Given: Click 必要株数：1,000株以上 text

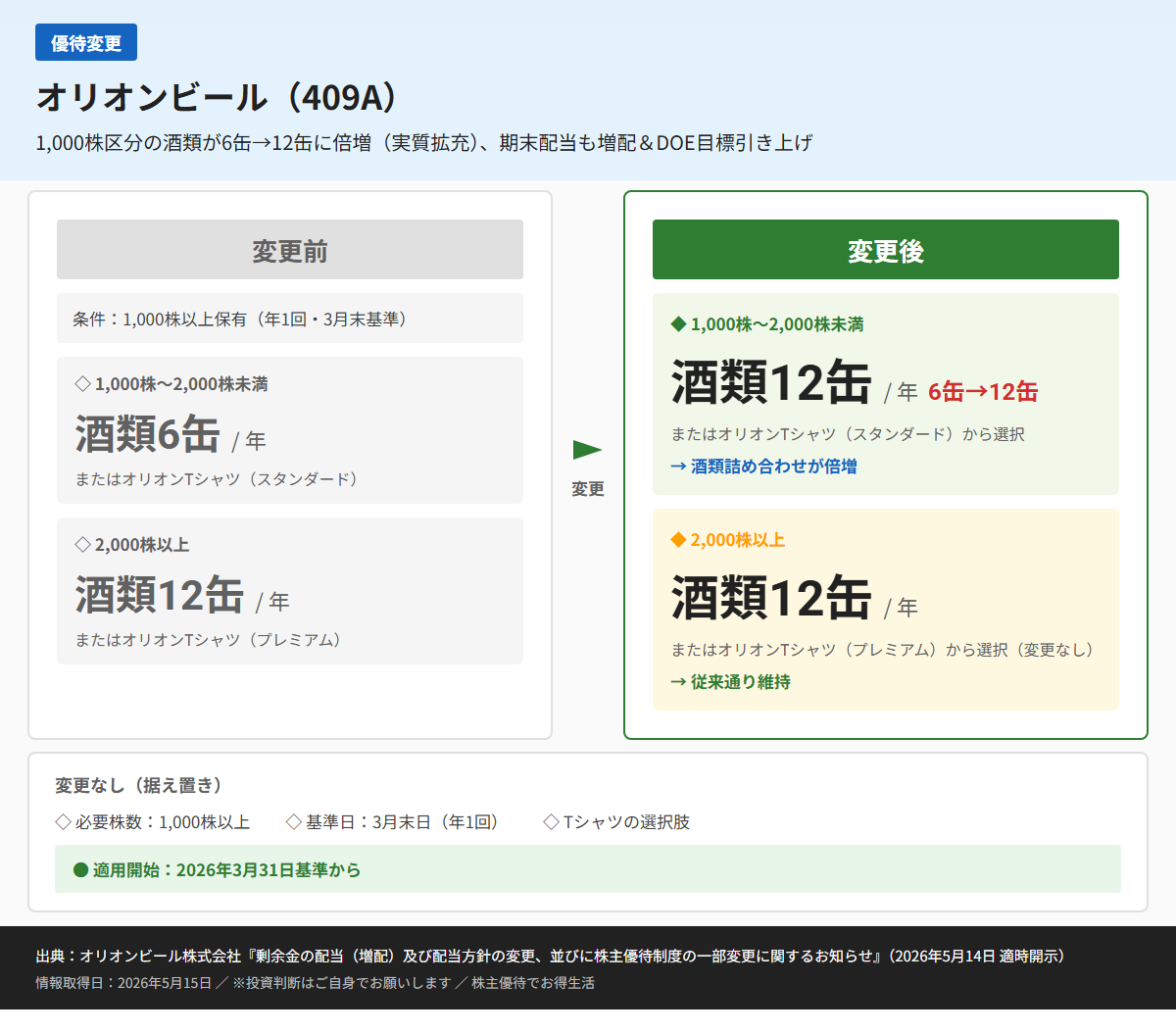Looking at the screenshot, I should tap(163, 822).
